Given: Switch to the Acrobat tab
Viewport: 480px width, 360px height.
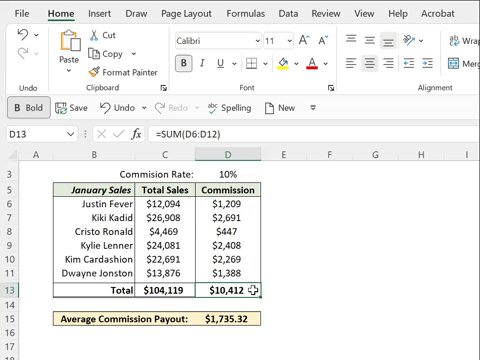Looking at the screenshot, I should tap(438, 14).
